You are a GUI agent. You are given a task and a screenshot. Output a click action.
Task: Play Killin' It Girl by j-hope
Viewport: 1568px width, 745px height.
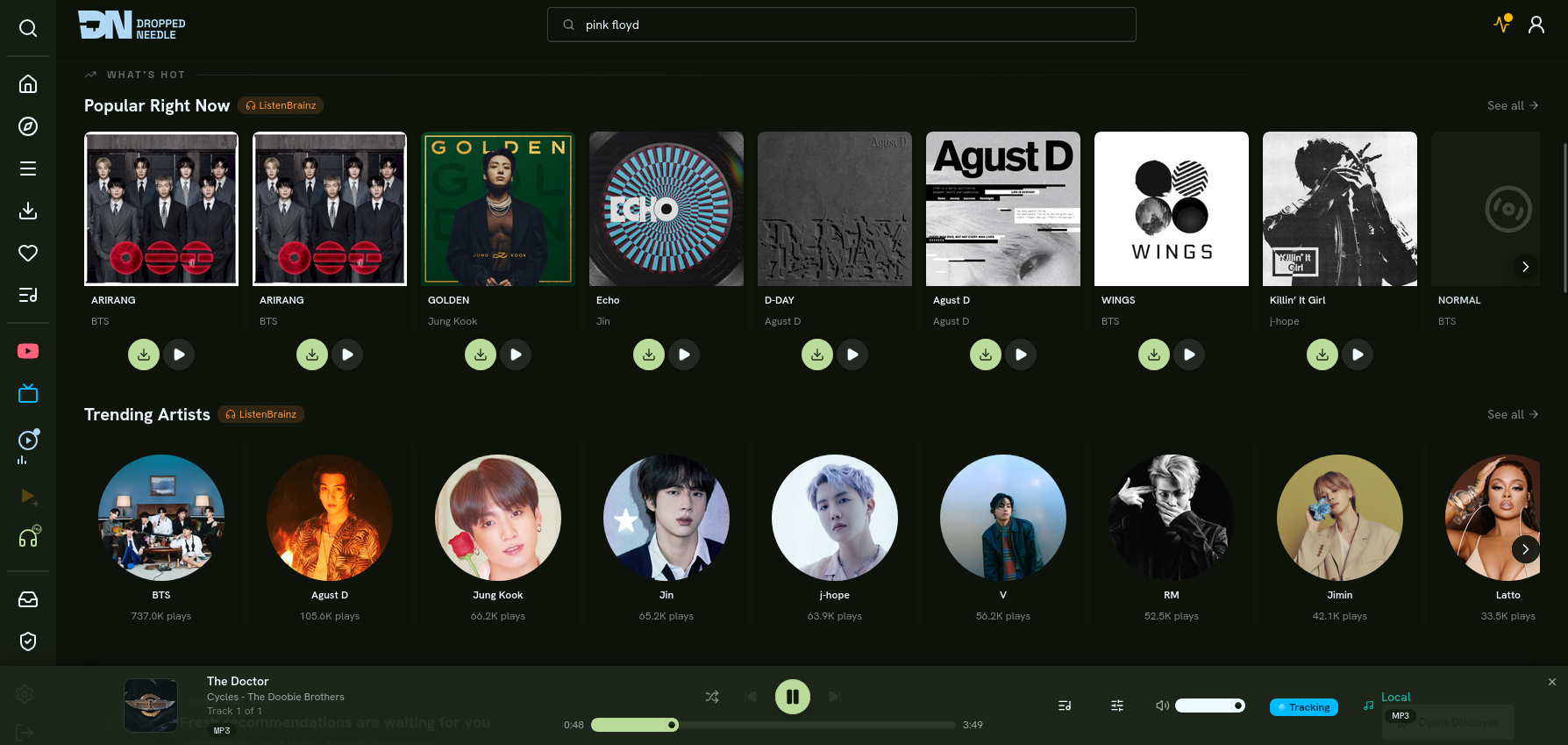1358,355
